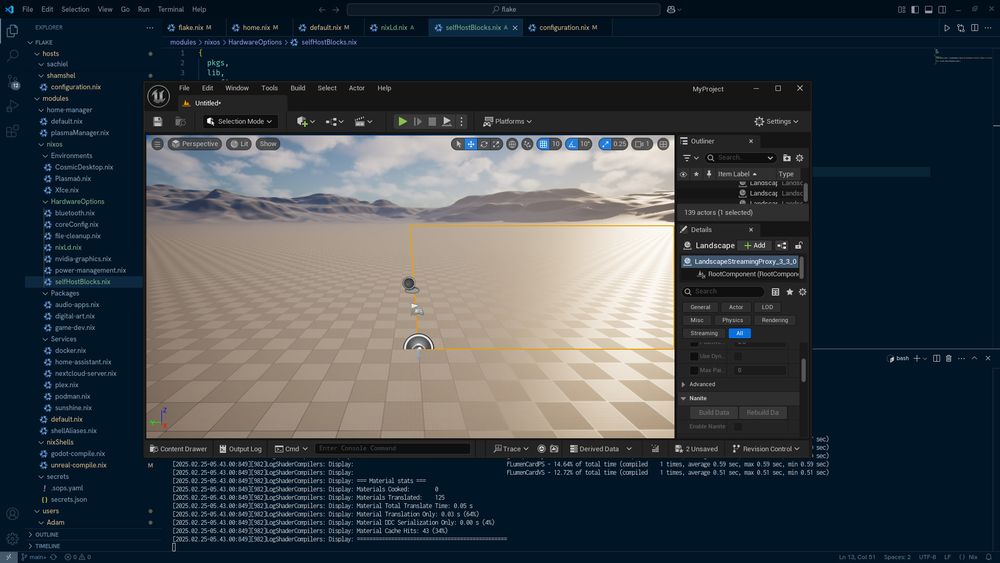Click the Content Drawer button
1000x563 pixels.
pyautogui.click(x=178, y=449)
